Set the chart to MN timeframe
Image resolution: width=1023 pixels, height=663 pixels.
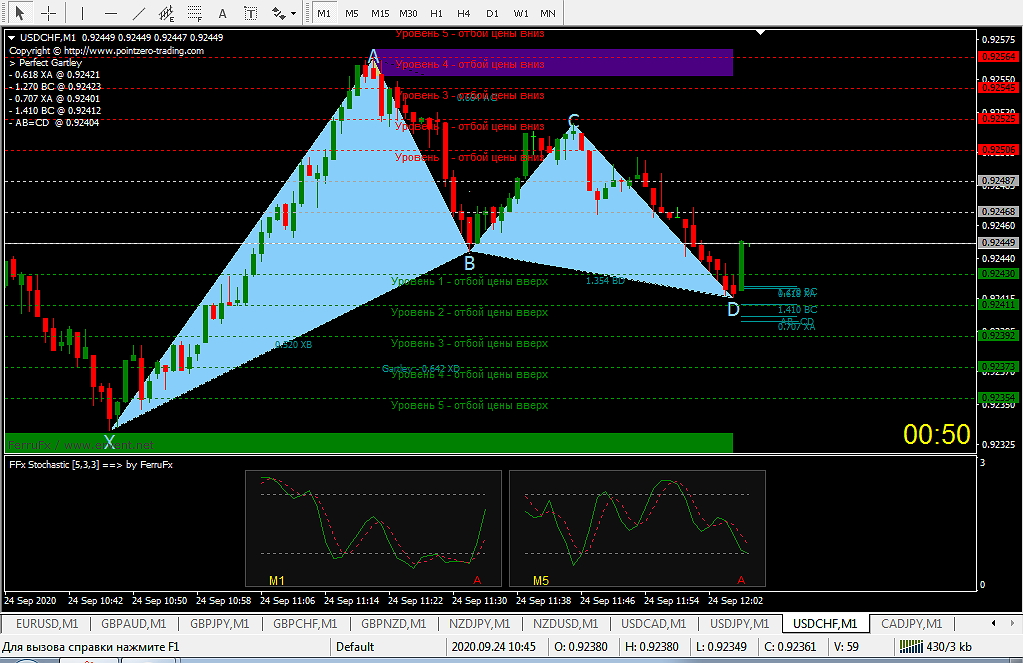pyautogui.click(x=548, y=13)
